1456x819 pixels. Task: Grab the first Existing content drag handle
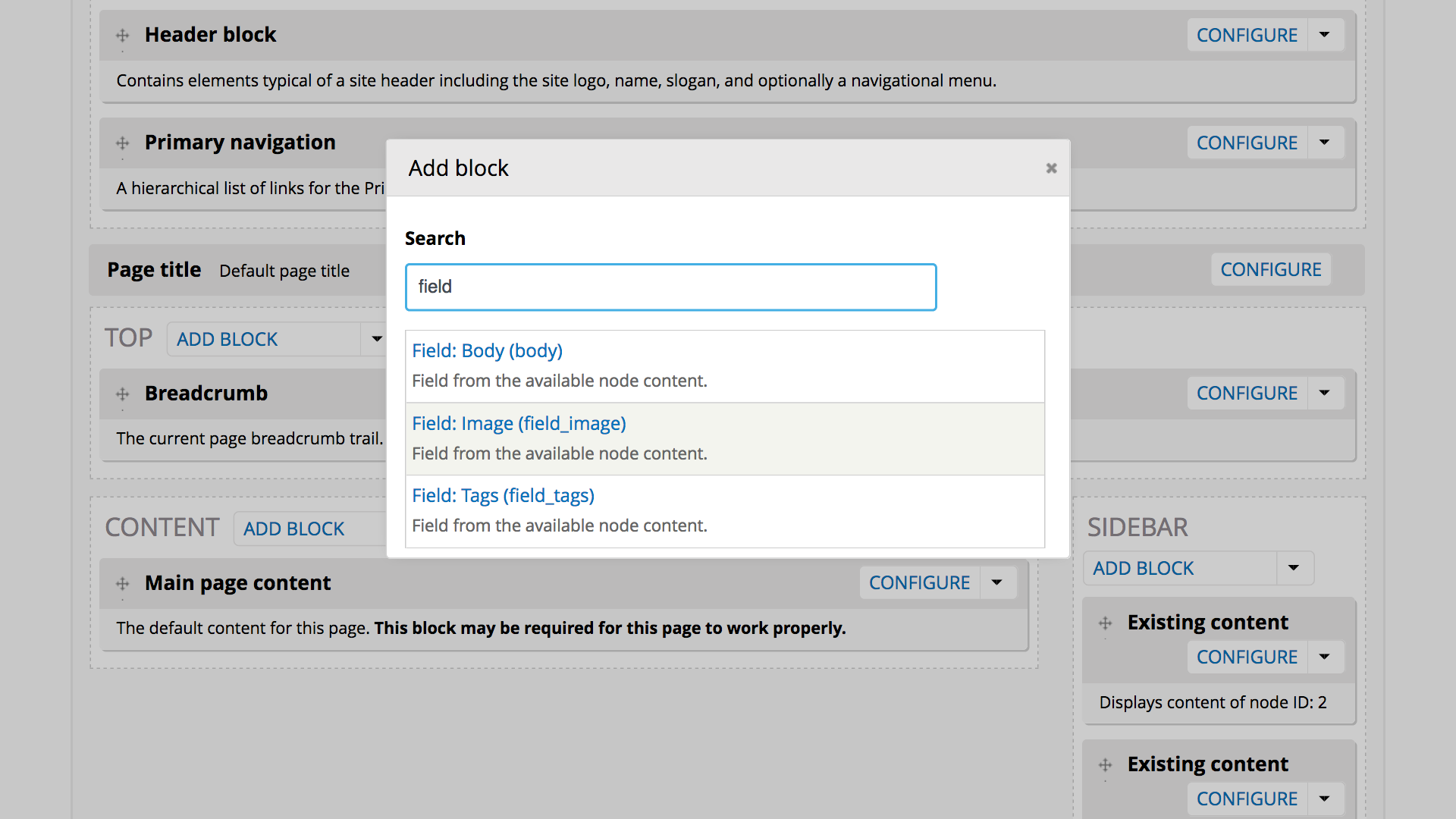(x=1105, y=623)
